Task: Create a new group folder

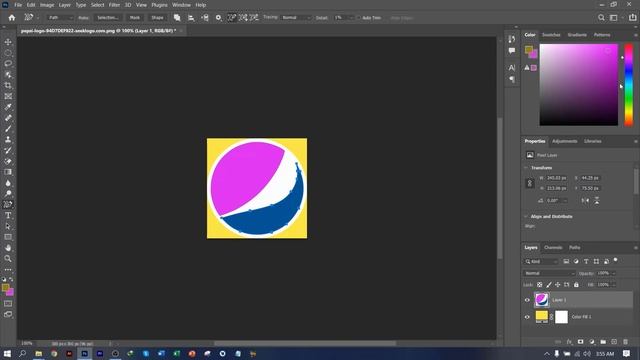Action: 603,342
